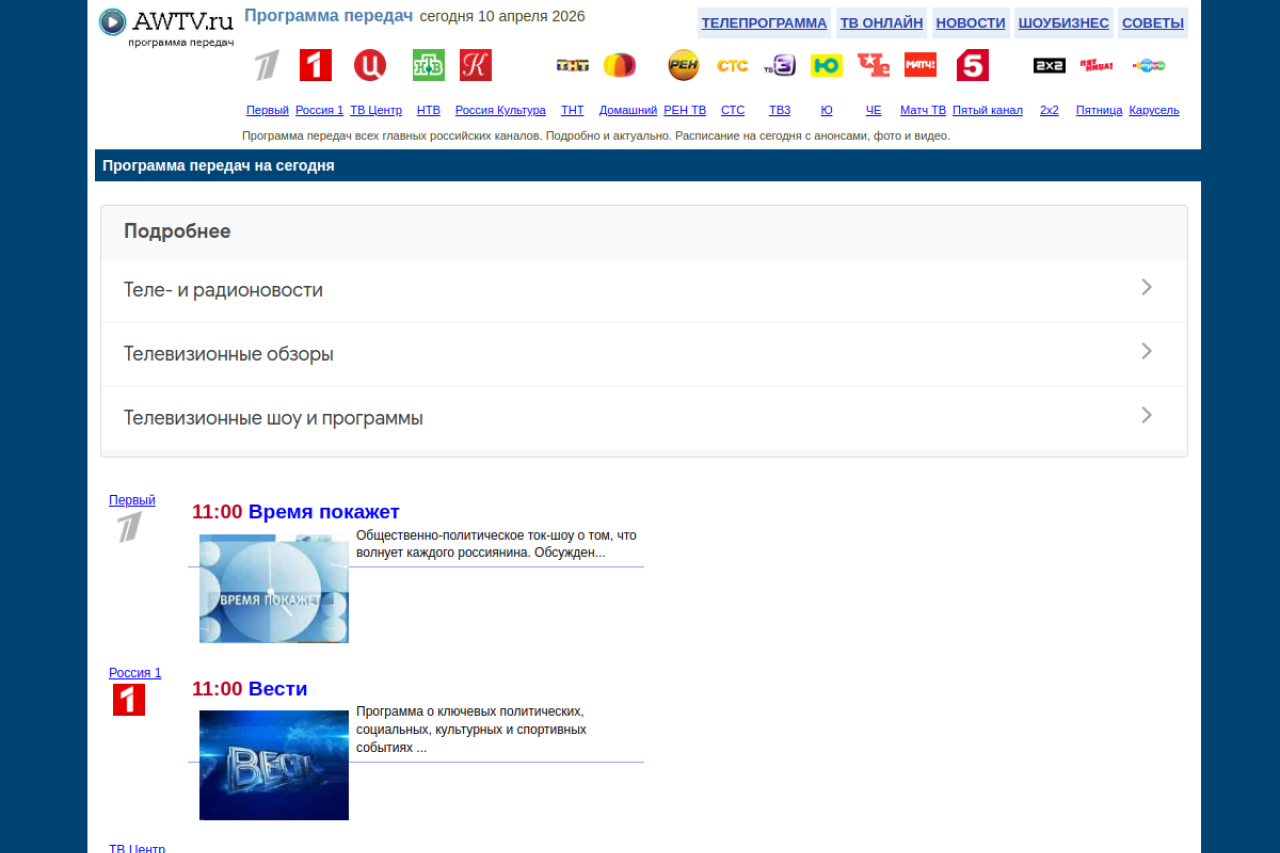The width and height of the screenshot is (1280, 853).
Task: Click the Пятый канал logo icon
Action: pos(972,65)
